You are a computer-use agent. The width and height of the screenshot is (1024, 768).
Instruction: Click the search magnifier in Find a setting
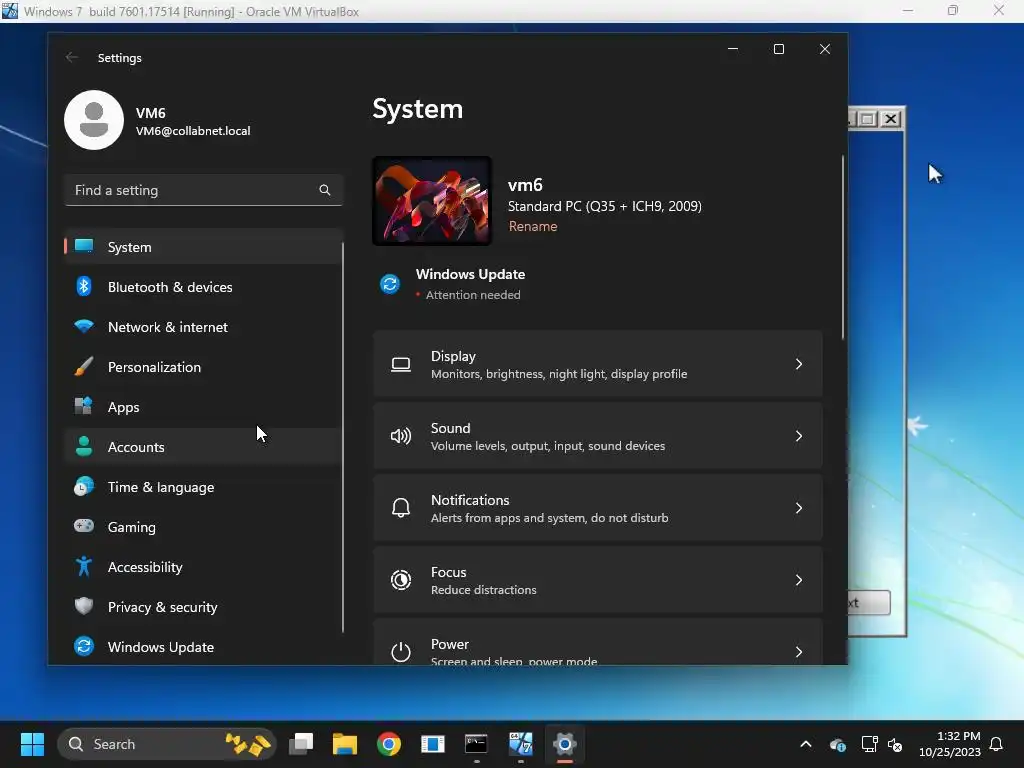pyautogui.click(x=325, y=190)
